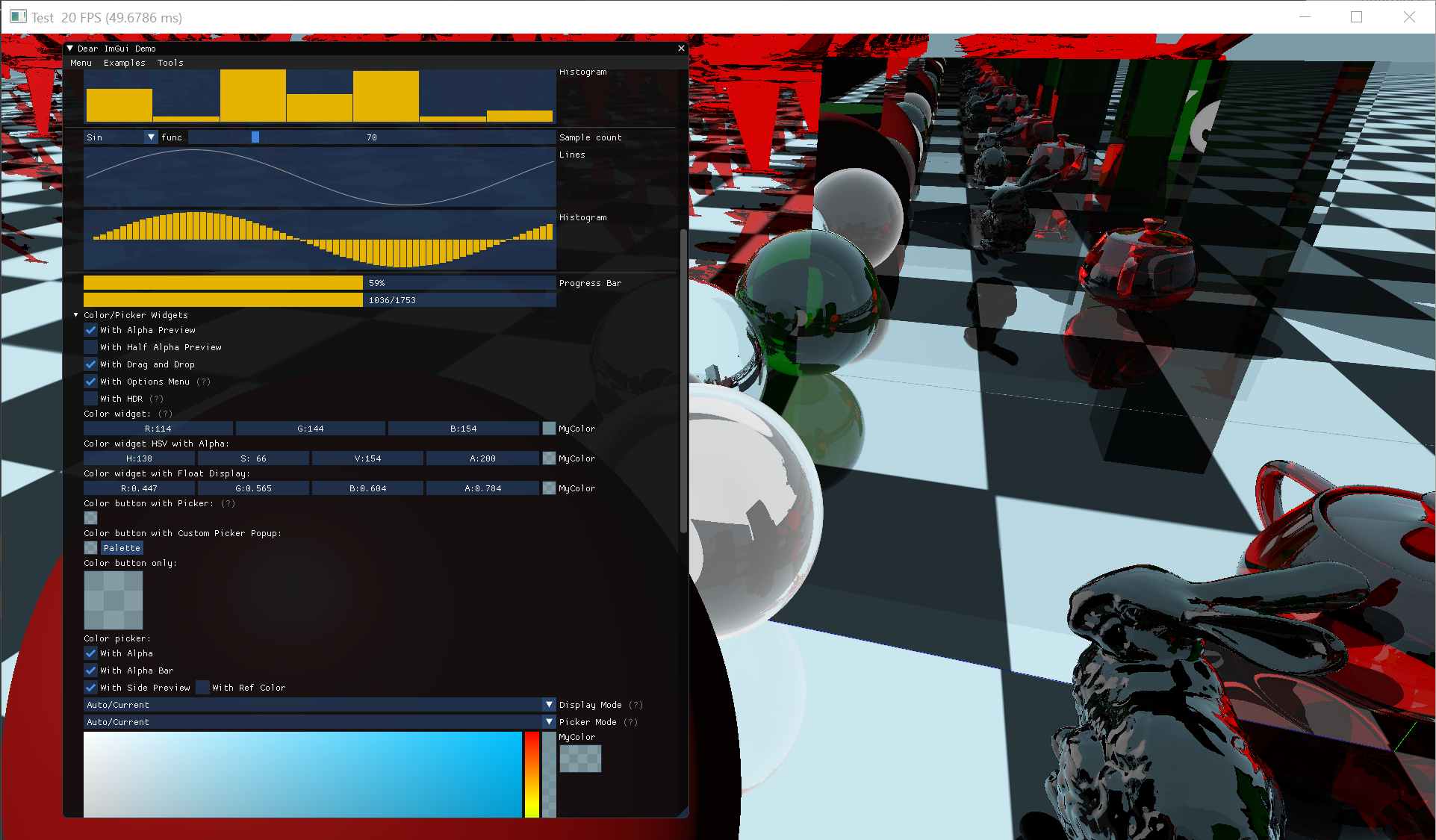Enable the With HDR checkbox
Screen dimensions: 1436x840
click(x=90, y=399)
